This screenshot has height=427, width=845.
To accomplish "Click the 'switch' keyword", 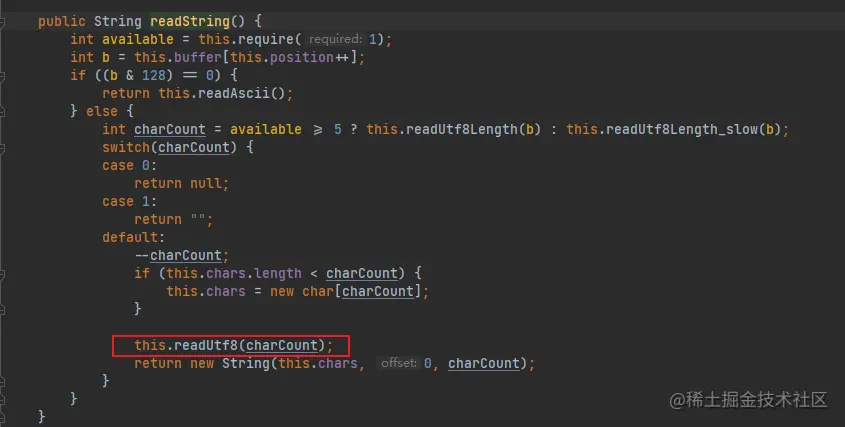I will pos(126,147).
